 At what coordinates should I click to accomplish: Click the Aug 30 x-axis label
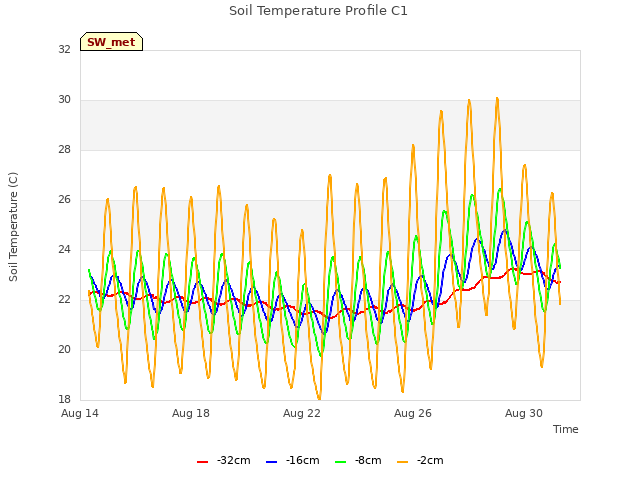click(524, 413)
